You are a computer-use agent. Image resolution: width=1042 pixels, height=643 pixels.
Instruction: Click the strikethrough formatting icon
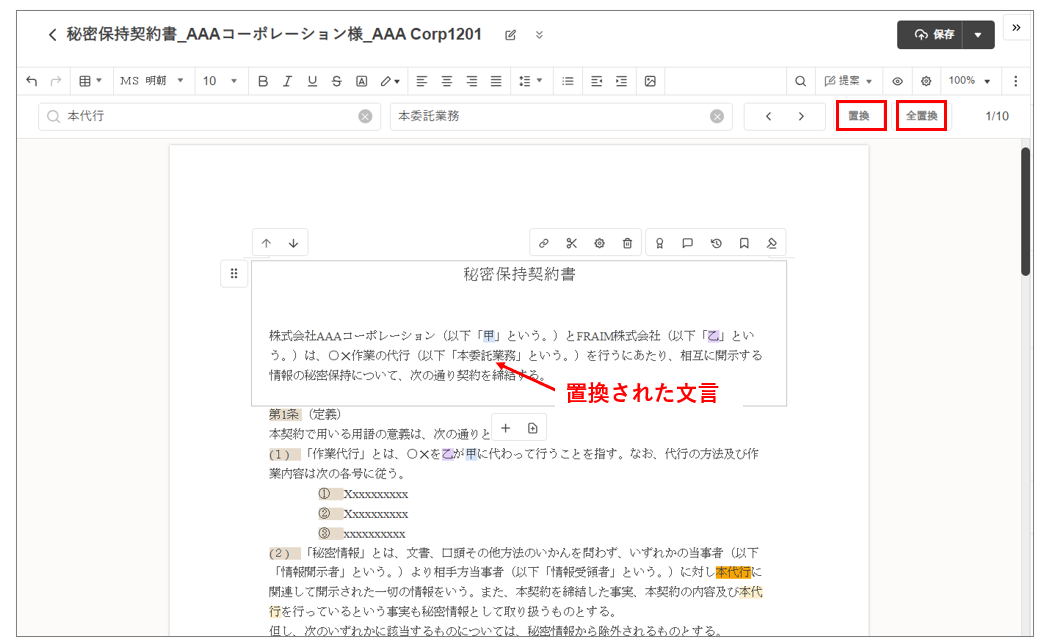pyautogui.click(x=336, y=81)
